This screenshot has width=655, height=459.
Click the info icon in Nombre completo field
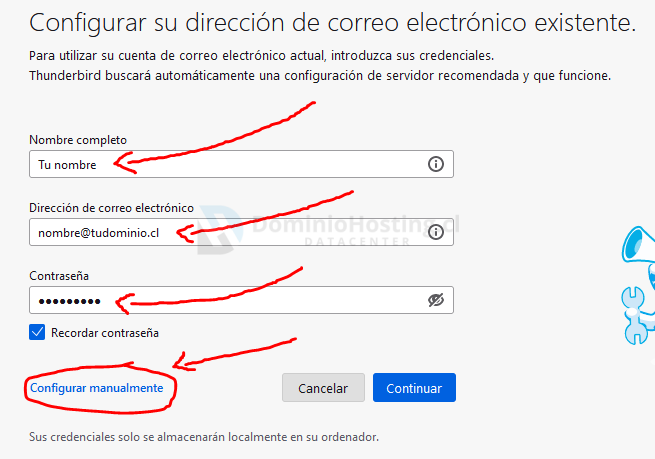tap(436, 165)
